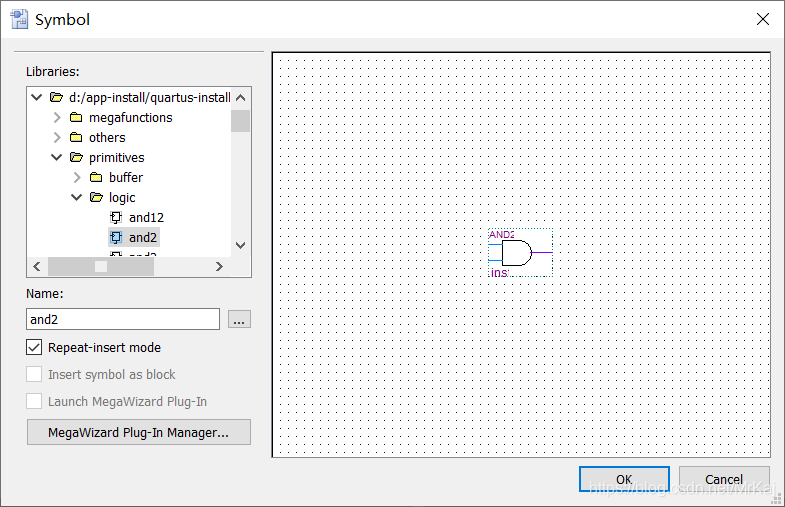Click the vertical scrollbar thumb in Libraries
785x507 pixels.
coord(241,121)
